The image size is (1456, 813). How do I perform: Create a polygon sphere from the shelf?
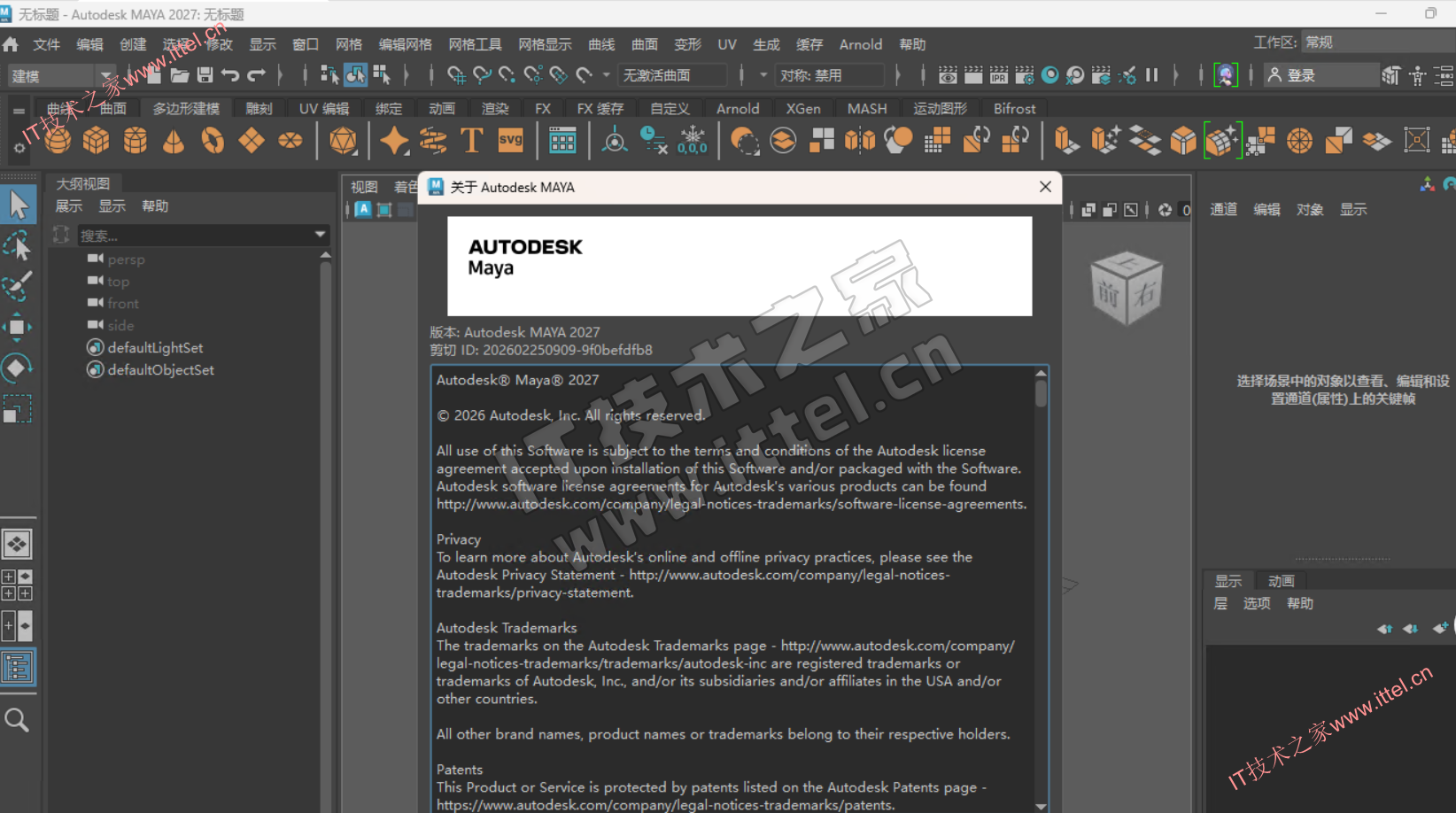point(58,140)
